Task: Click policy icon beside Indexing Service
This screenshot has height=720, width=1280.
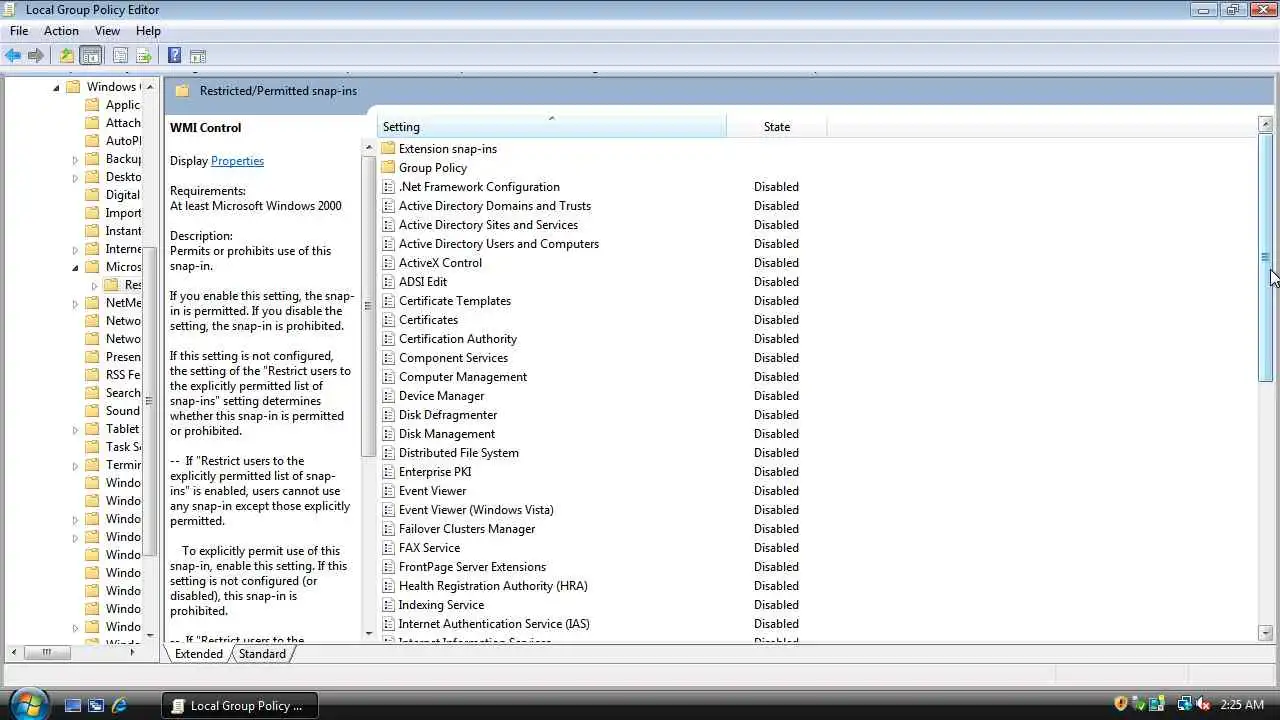Action: coord(389,605)
